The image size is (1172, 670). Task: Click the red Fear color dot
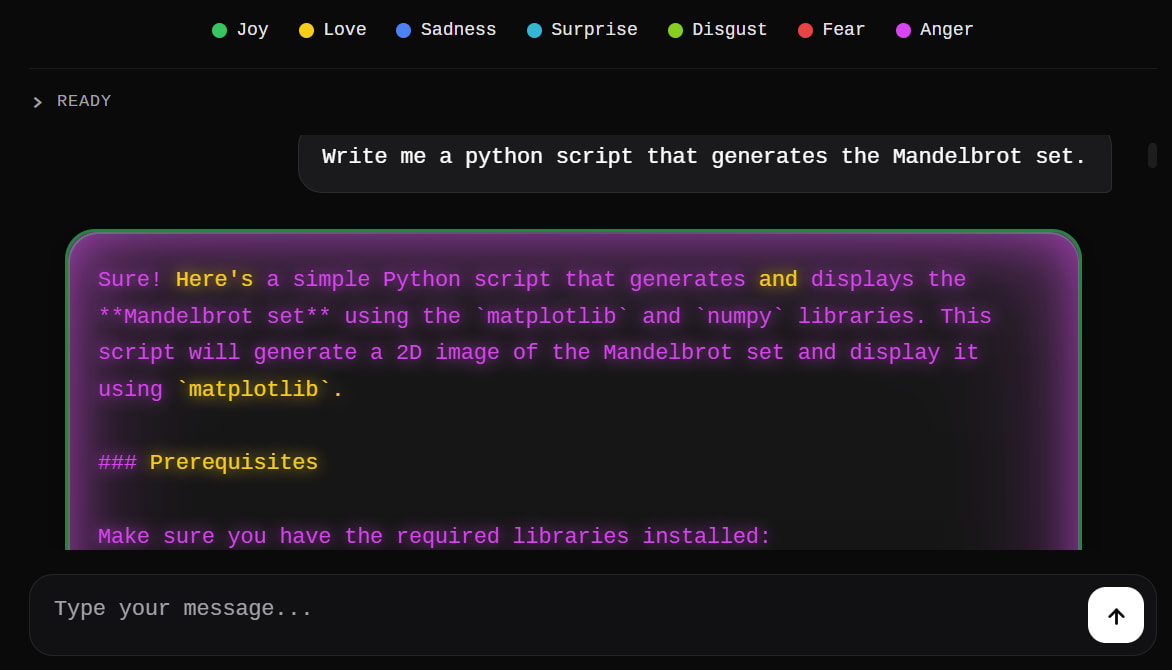[x=805, y=30]
